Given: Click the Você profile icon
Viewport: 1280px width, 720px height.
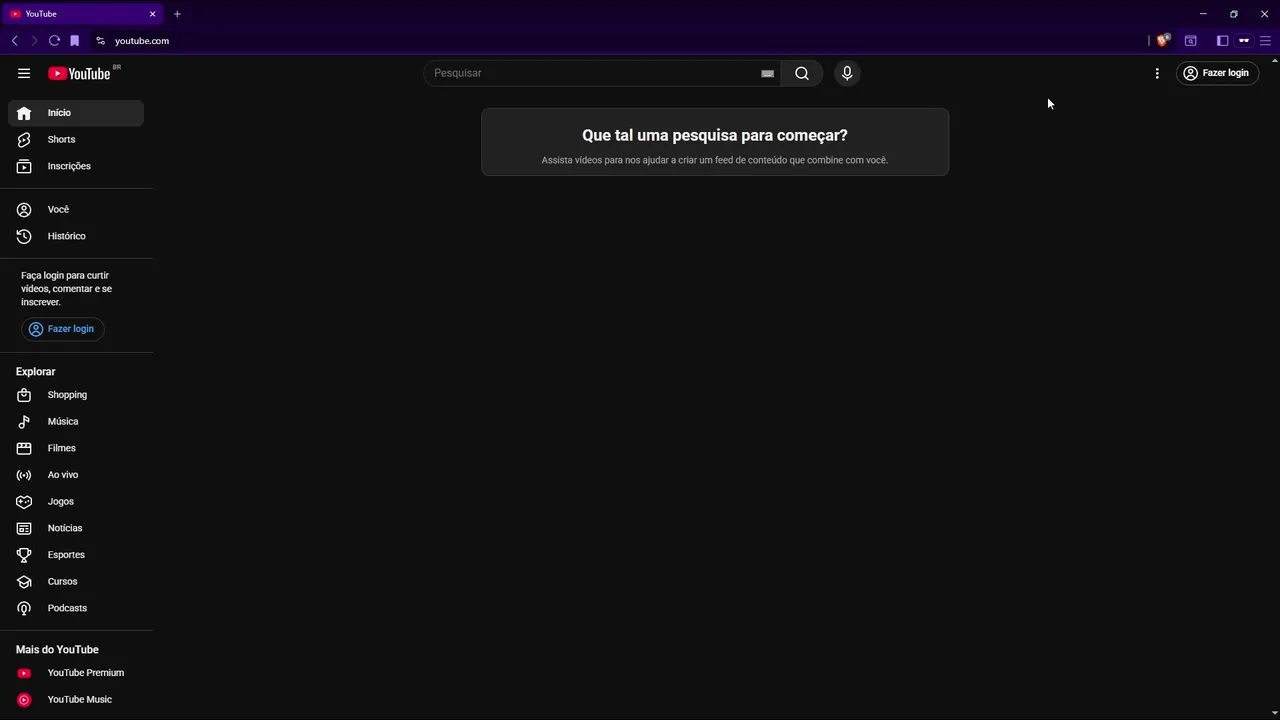Looking at the screenshot, I should [24, 210].
